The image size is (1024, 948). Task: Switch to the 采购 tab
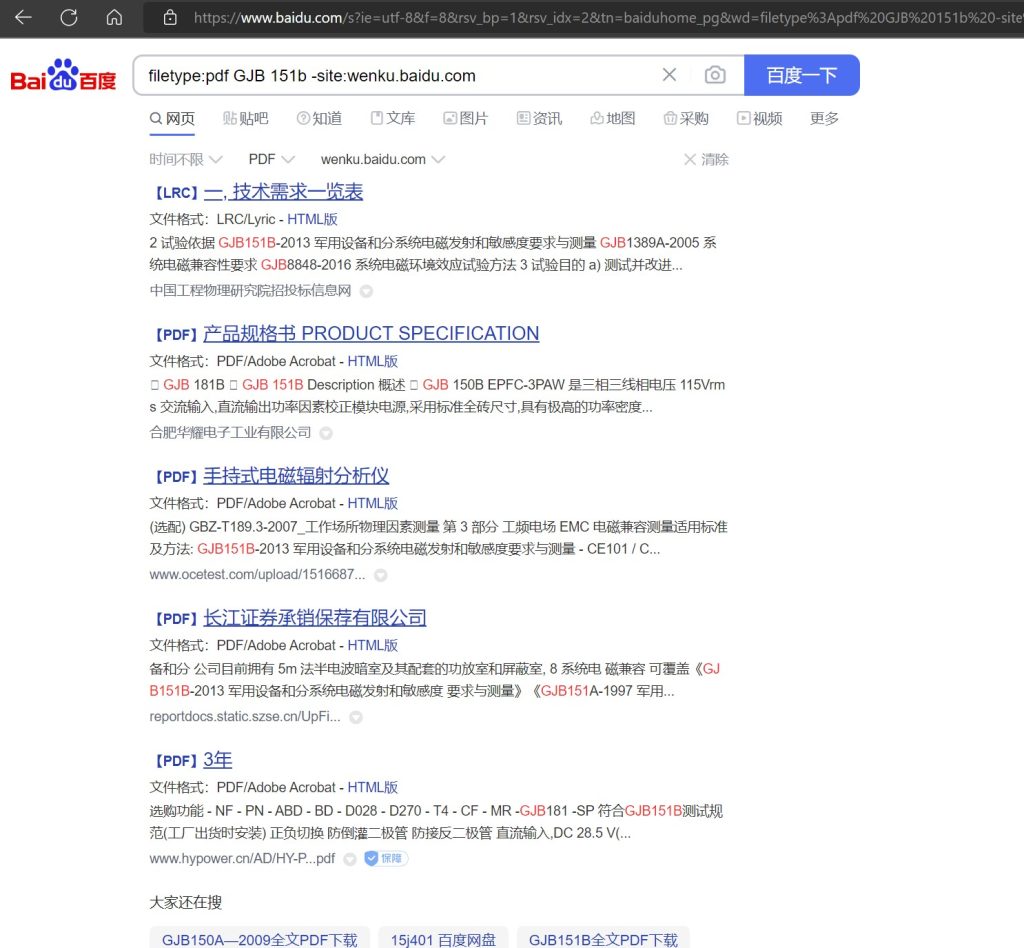[x=686, y=118]
